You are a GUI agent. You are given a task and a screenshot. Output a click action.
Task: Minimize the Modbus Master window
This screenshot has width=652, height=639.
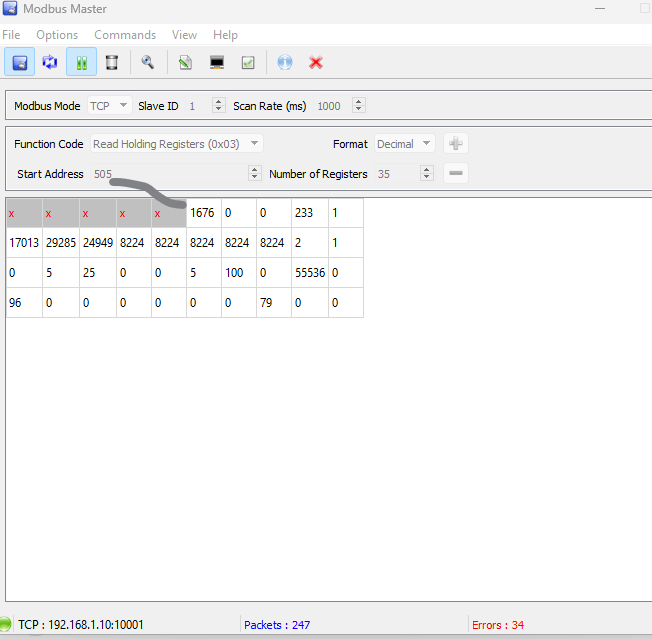(600, 8)
